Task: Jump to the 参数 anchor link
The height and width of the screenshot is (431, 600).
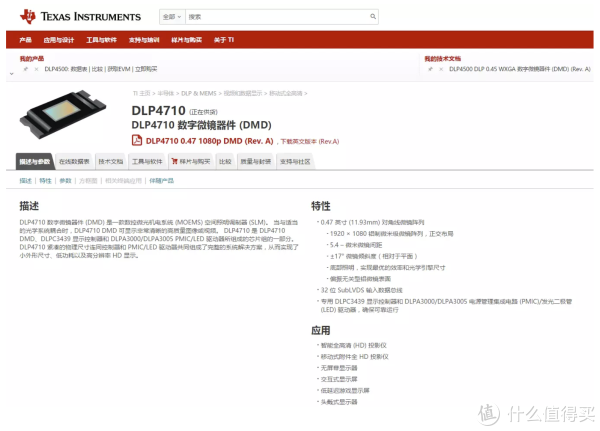Action: tap(65, 181)
